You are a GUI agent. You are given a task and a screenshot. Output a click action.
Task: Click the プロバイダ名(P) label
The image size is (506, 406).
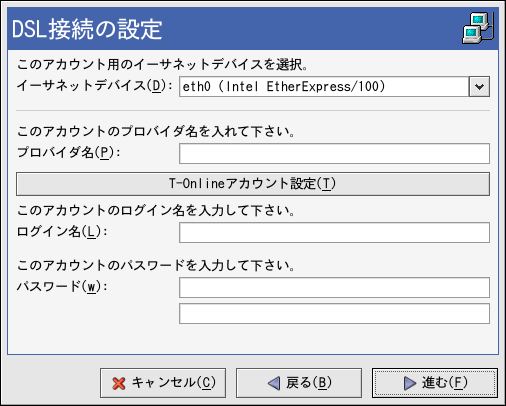pyautogui.click(x=69, y=153)
